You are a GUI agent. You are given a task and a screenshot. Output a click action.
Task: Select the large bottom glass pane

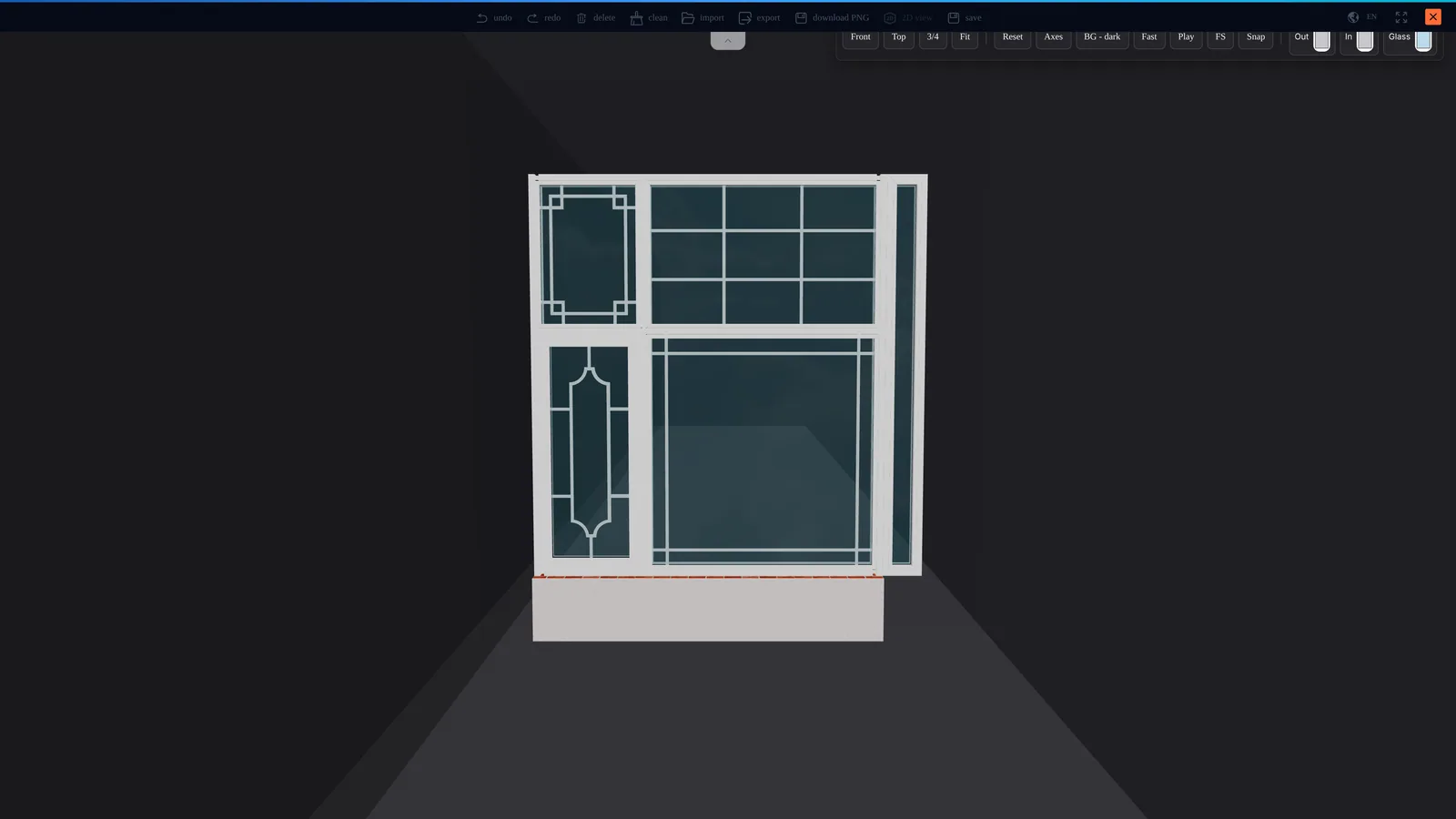(763, 451)
